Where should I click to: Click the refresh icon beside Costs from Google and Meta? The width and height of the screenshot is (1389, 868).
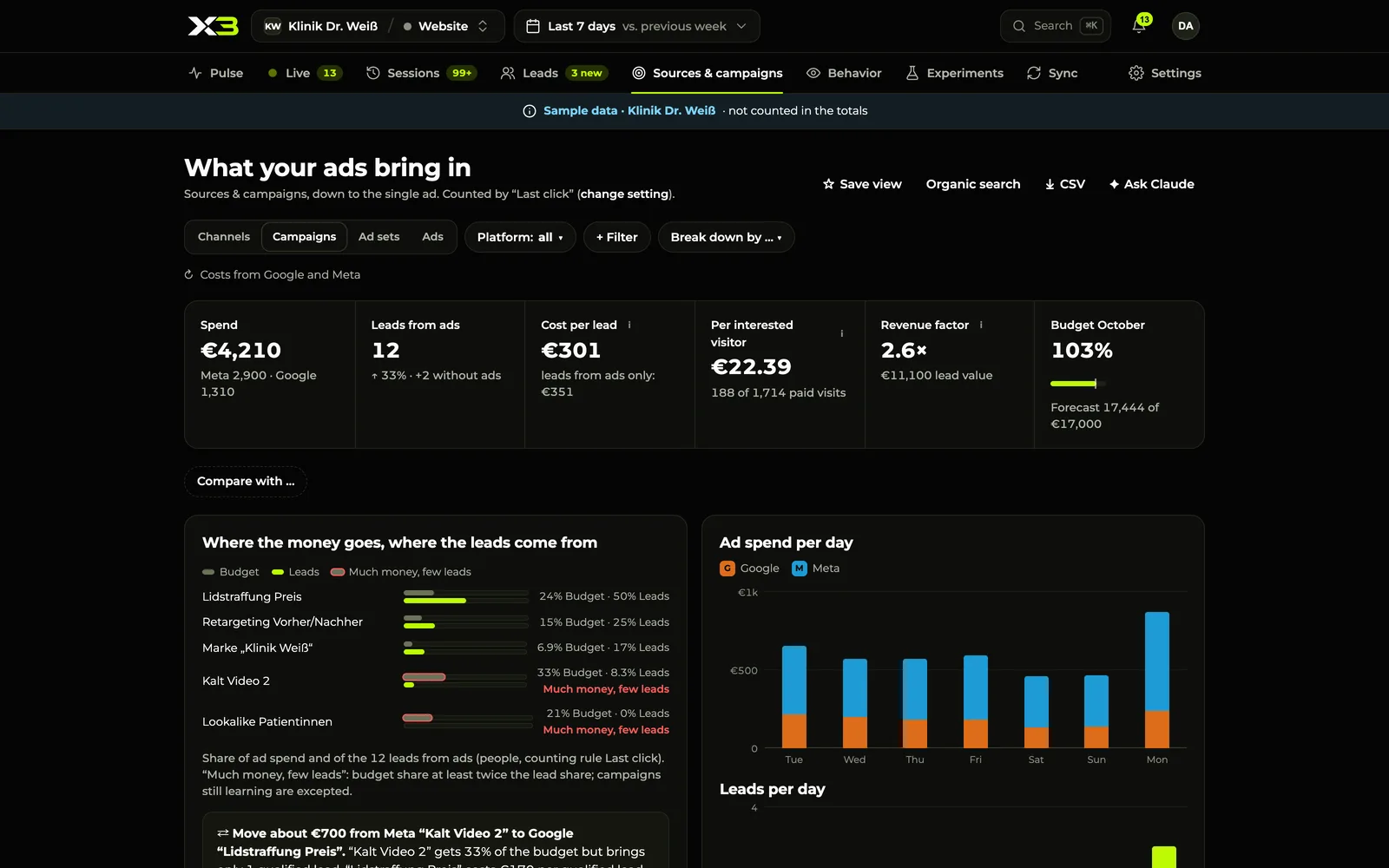188,274
